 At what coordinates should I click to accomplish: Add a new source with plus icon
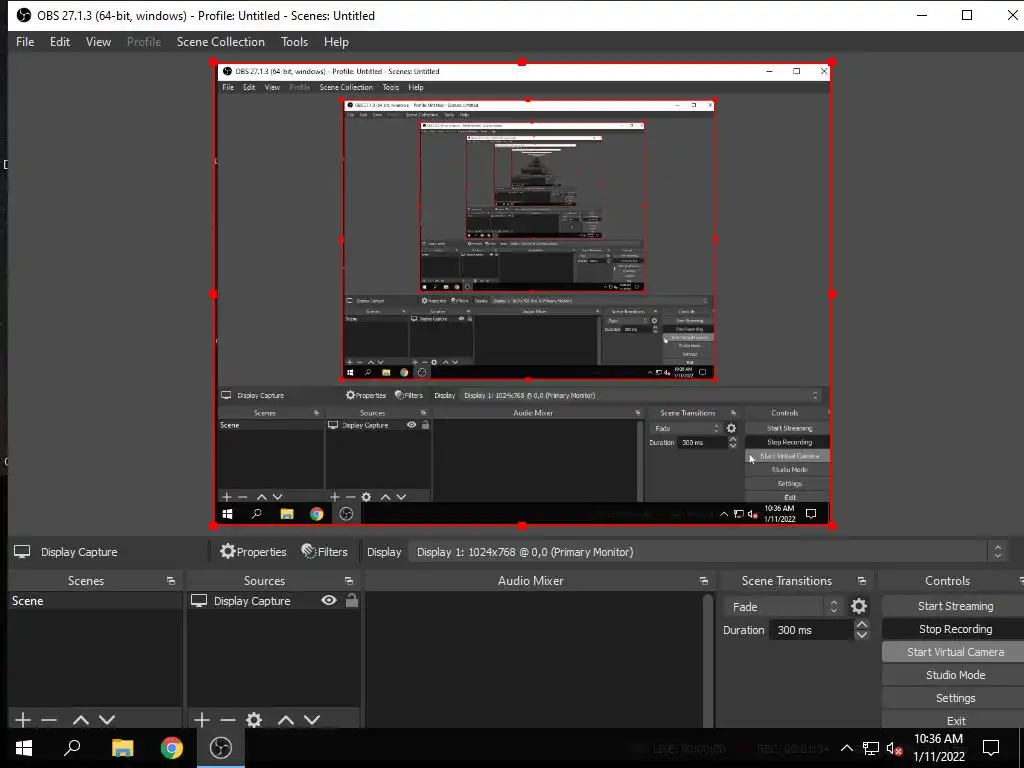tap(202, 720)
